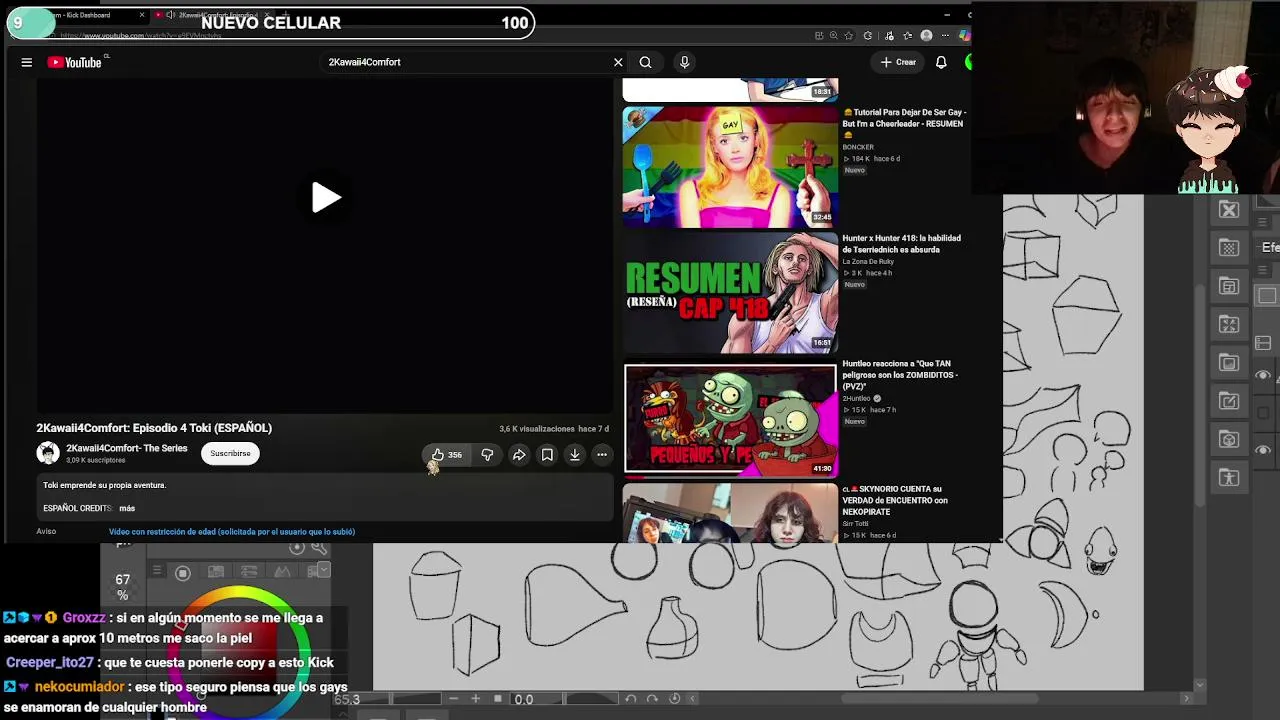
Task: Open the Zombiditos PVZ video thumbnail
Action: click(x=730, y=418)
